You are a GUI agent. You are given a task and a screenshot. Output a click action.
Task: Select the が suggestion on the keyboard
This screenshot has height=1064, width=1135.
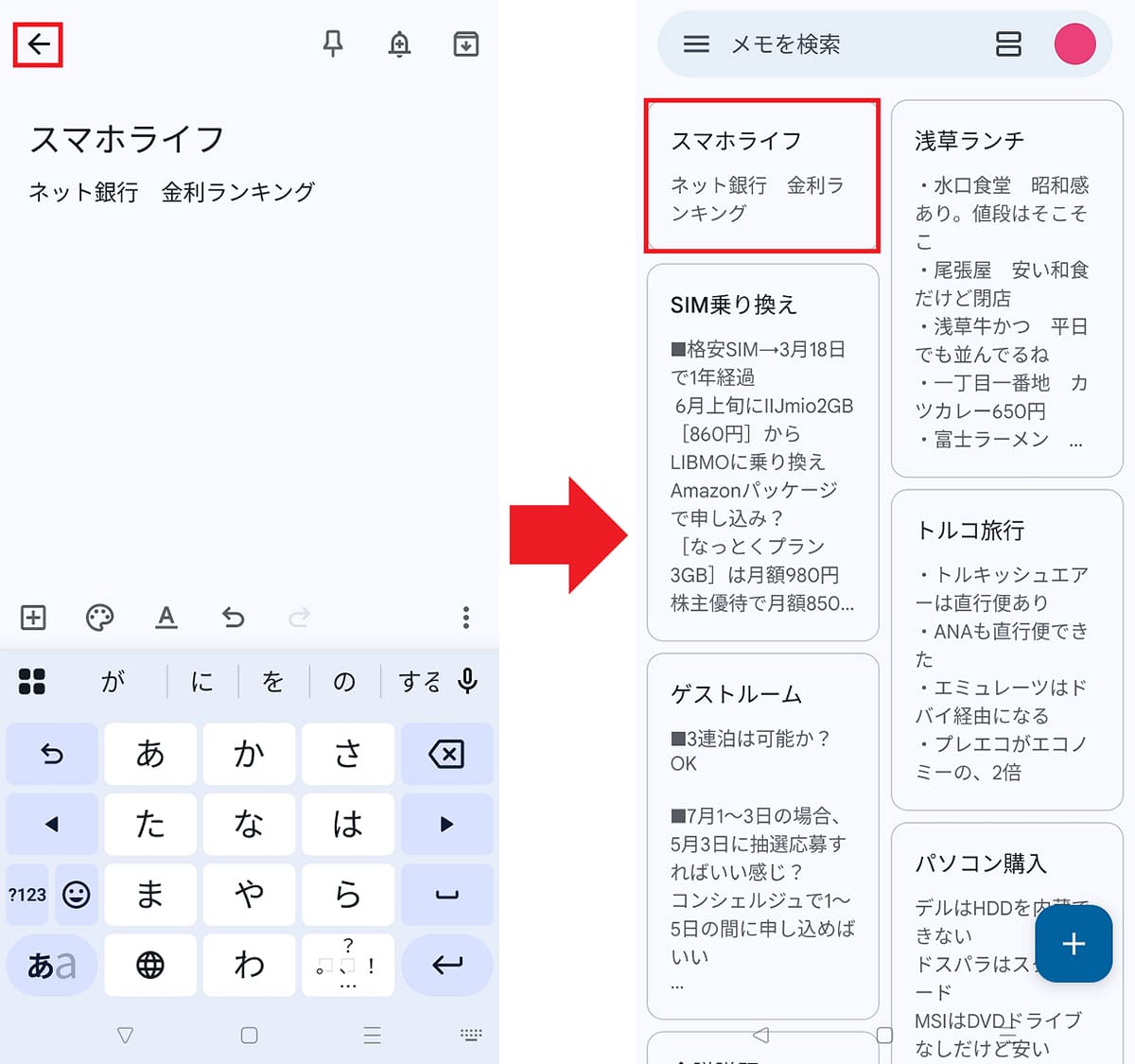click(113, 681)
